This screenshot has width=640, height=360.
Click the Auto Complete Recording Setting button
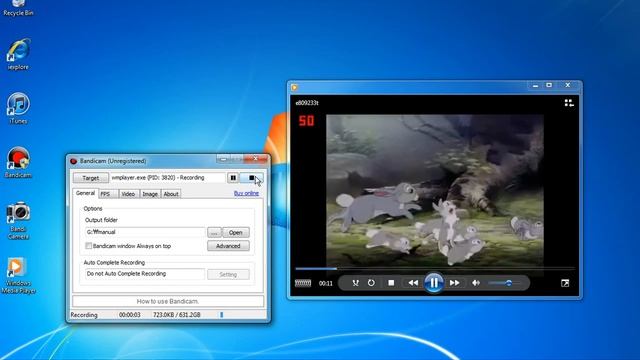pyautogui.click(x=228, y=274)
